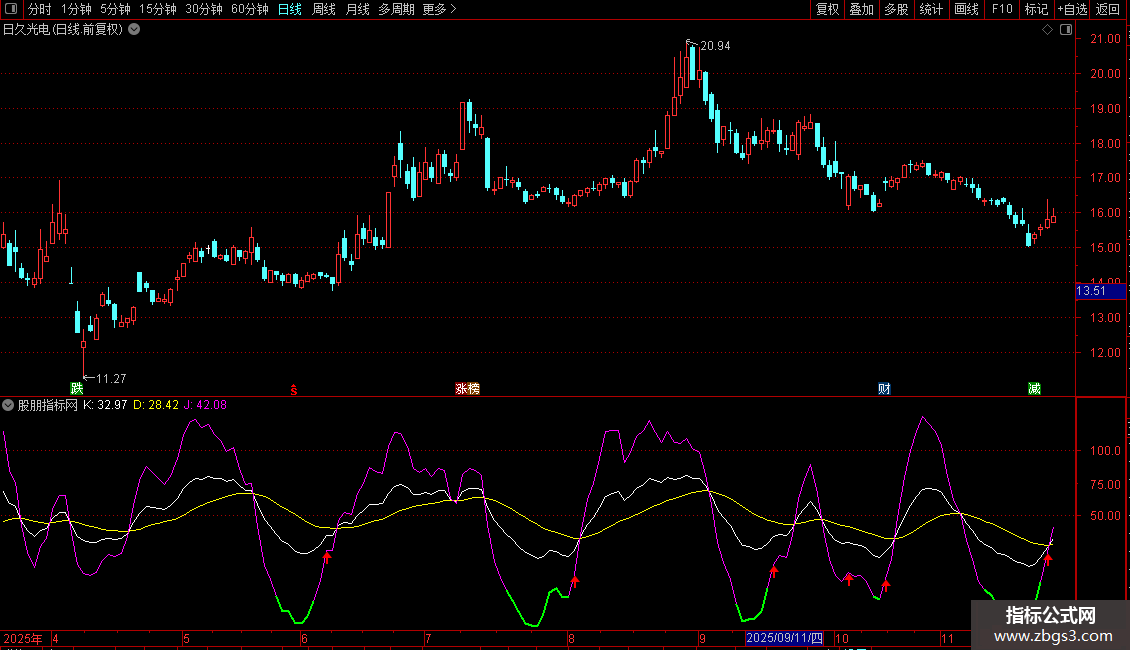Click month 11 on the time axis
The width and height of the screenshot is (1130, 650).
[947, 638]
